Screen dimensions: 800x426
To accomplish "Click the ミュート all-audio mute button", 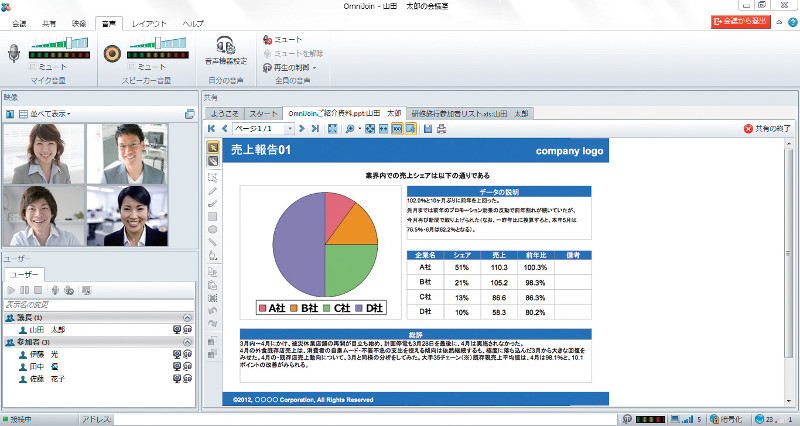I will click(283, 40).
